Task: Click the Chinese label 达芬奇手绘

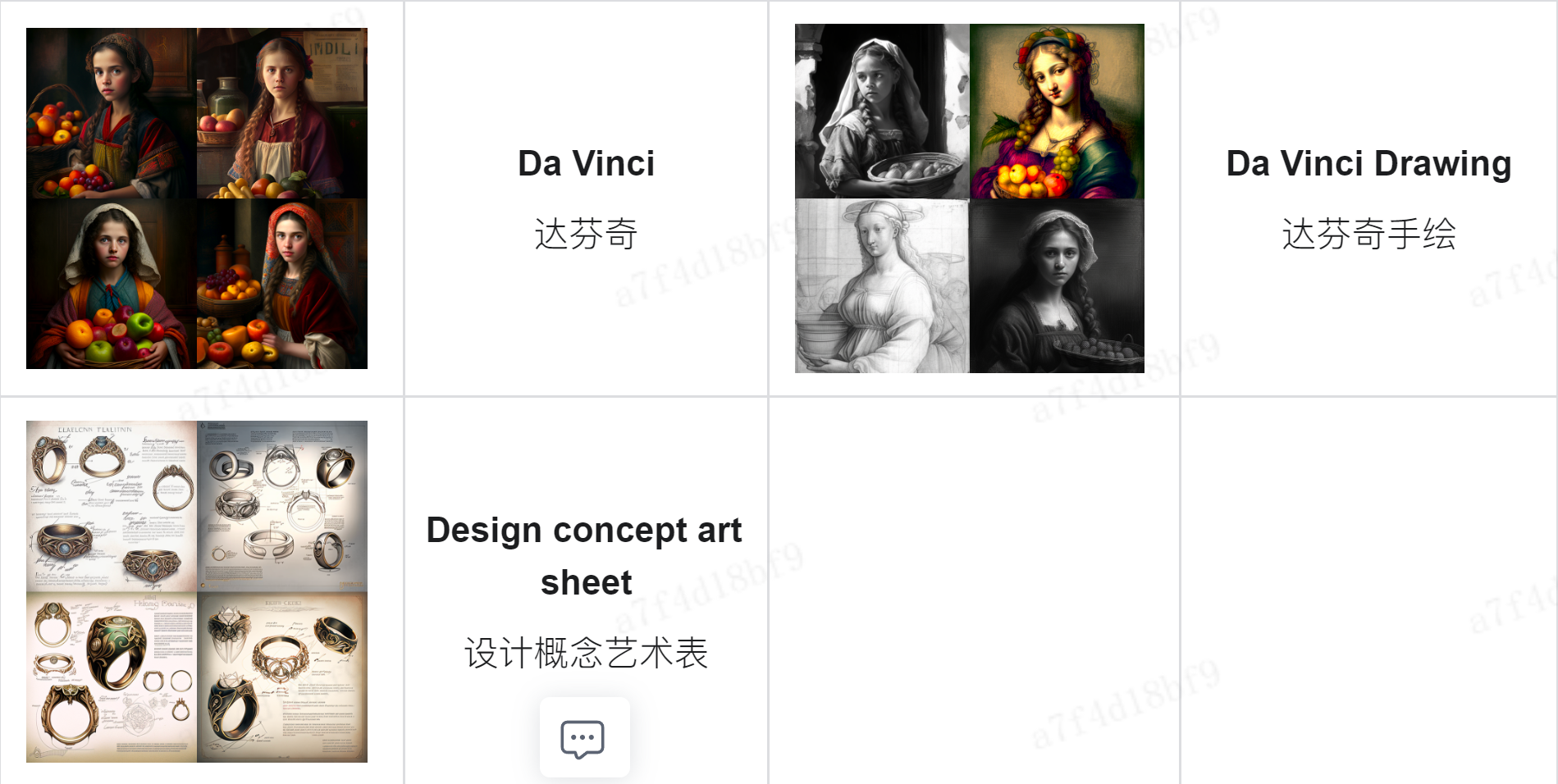Action: (x=1368, y=234)
